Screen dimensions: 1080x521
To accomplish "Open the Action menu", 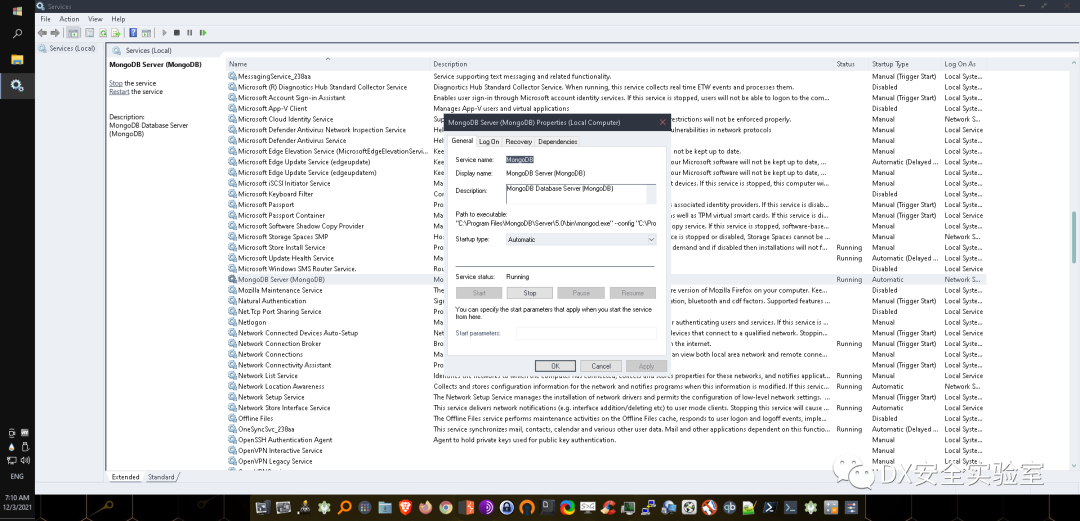I will (x=70, y=19).
